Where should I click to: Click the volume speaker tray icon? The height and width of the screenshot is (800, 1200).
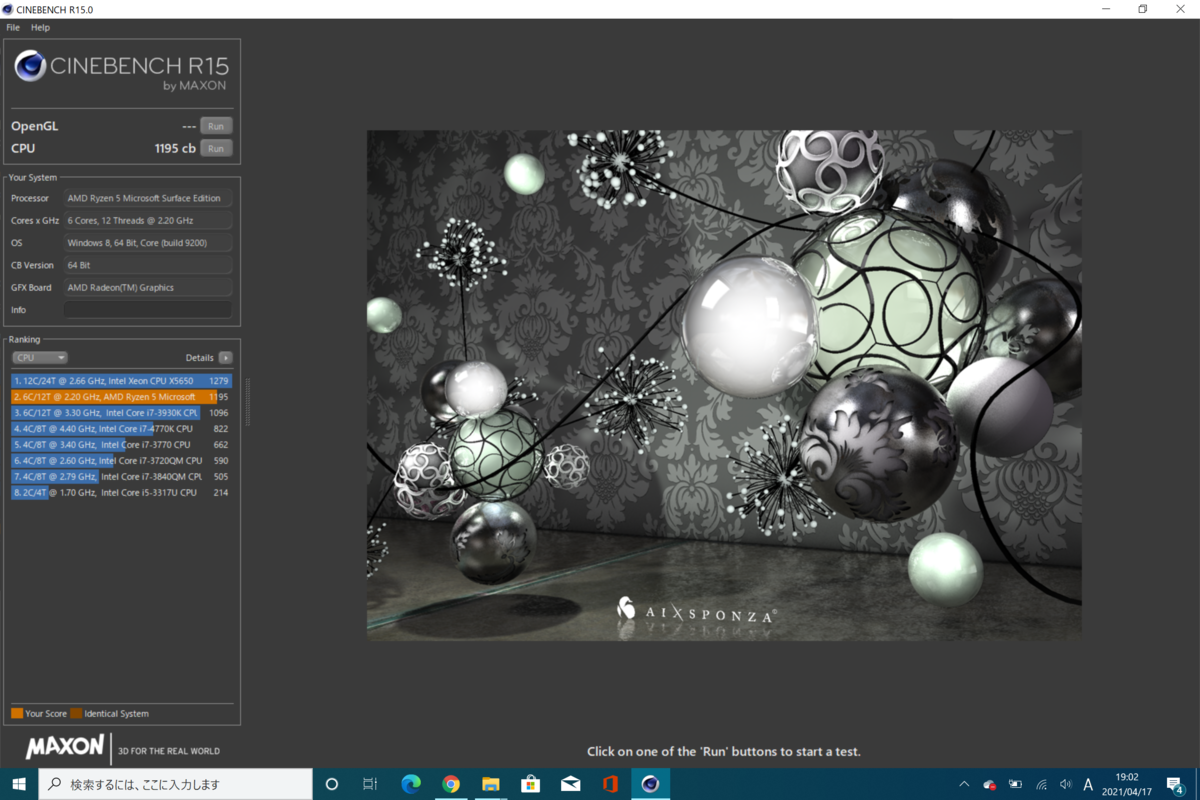click(x=1065, y=785)
